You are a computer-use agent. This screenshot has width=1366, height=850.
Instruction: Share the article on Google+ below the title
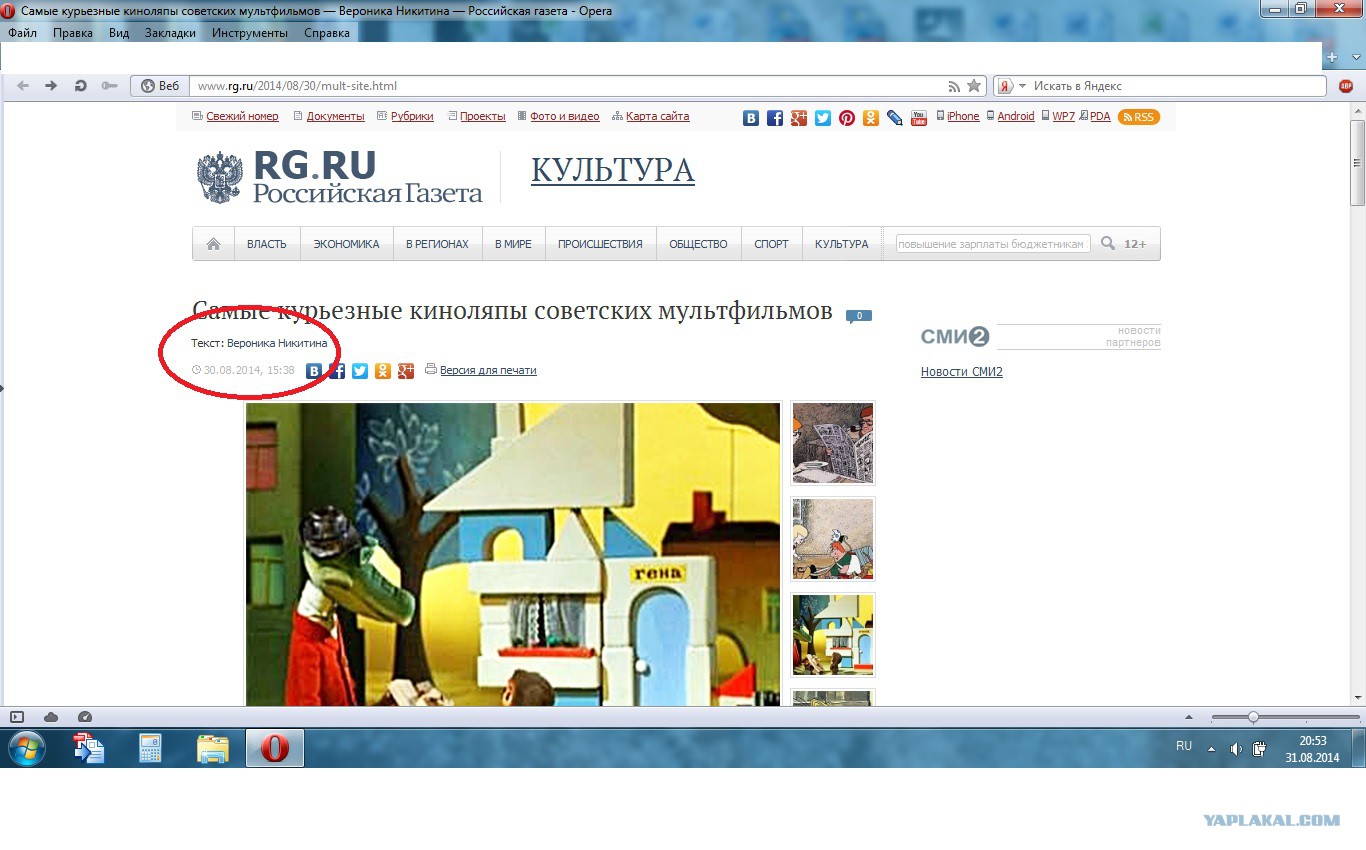pos(406,371)
